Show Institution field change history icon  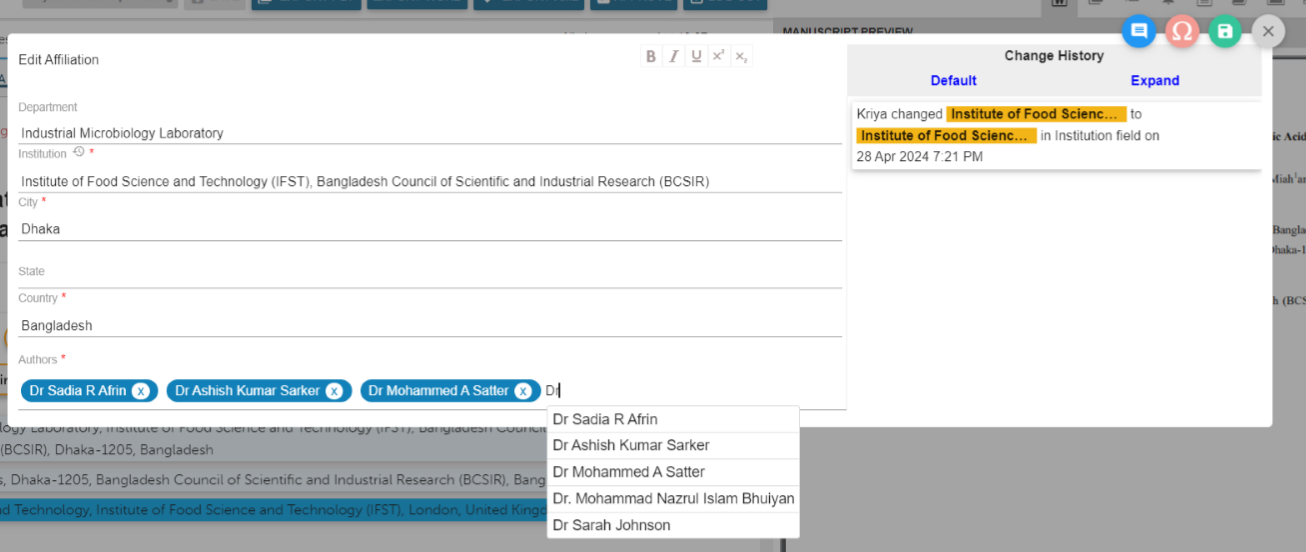79,153
